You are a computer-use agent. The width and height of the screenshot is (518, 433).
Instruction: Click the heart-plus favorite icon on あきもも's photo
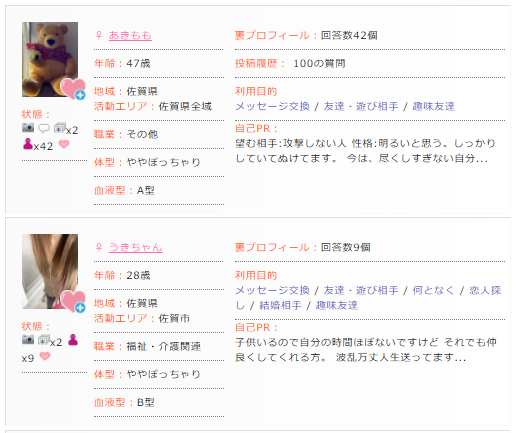(73, 89)
